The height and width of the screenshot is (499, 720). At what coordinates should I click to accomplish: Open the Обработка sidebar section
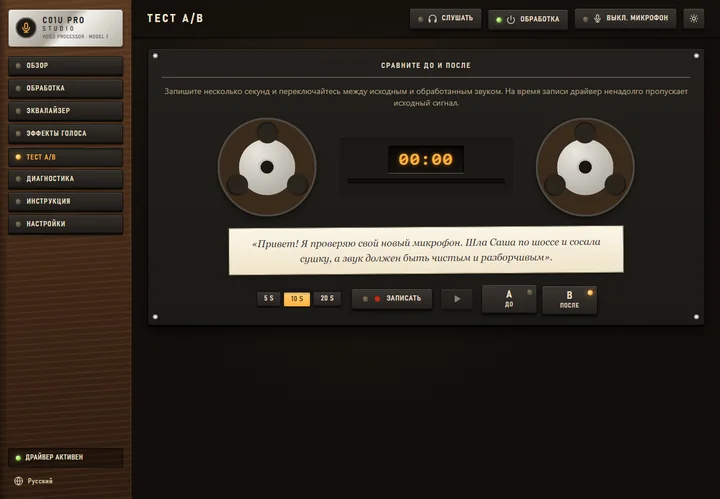(66, 88)
